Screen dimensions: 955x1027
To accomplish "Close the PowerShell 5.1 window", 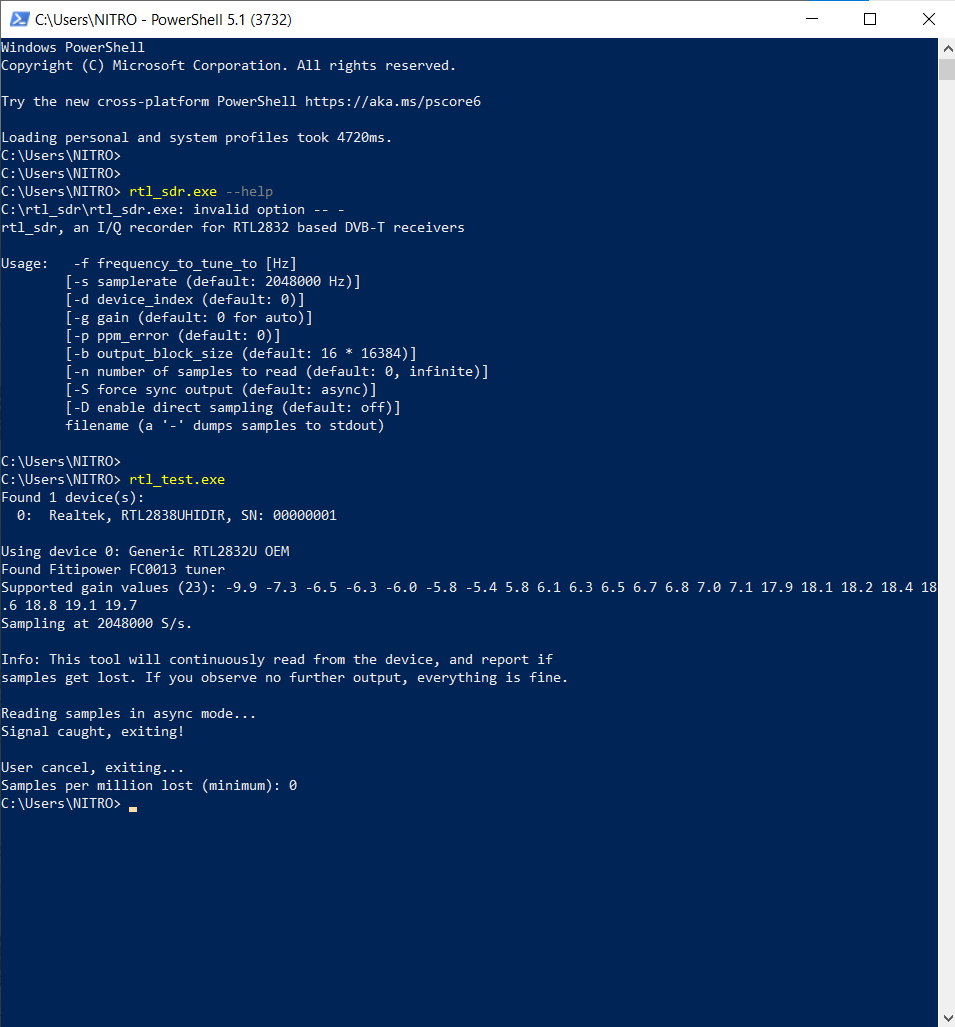I will coord(928,19).
